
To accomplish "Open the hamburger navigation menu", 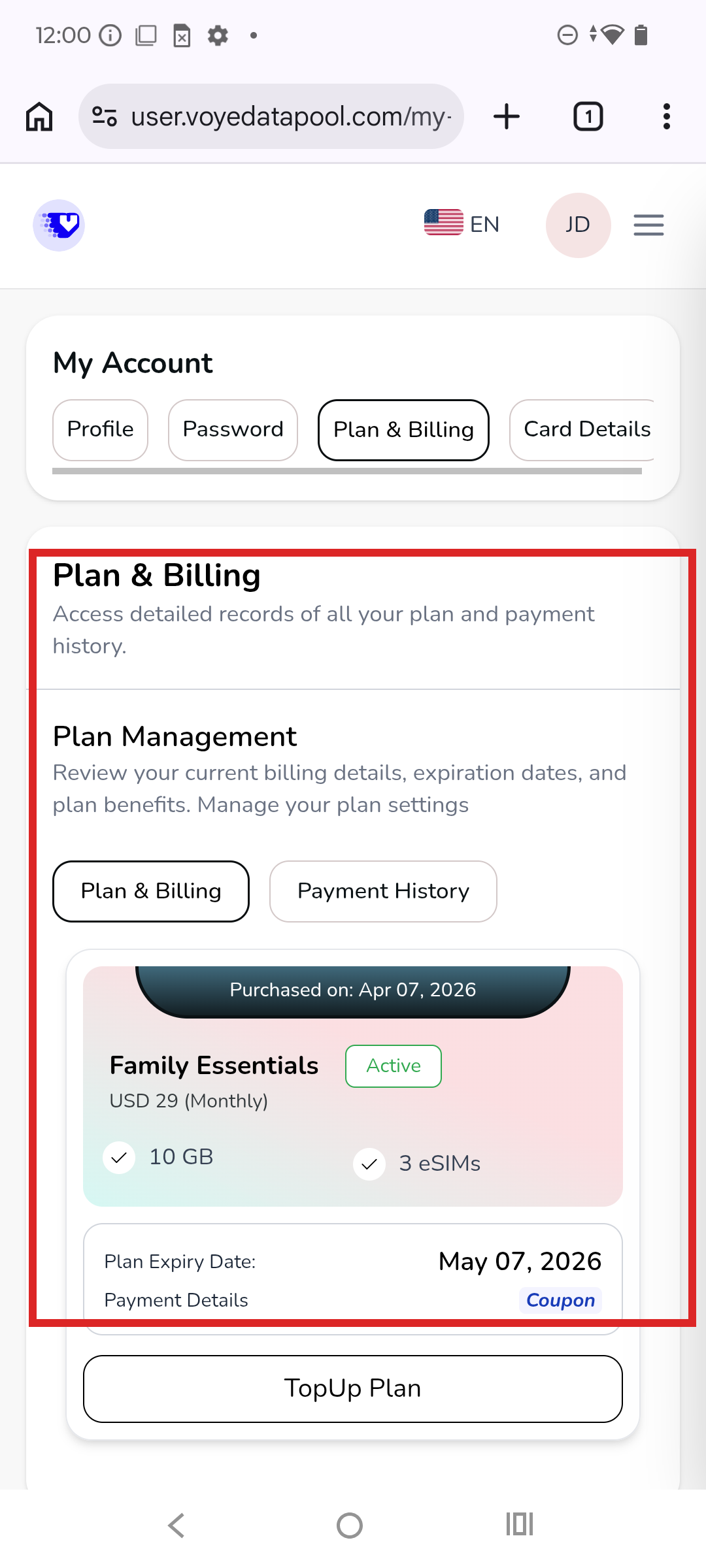I will click(648, 225).
